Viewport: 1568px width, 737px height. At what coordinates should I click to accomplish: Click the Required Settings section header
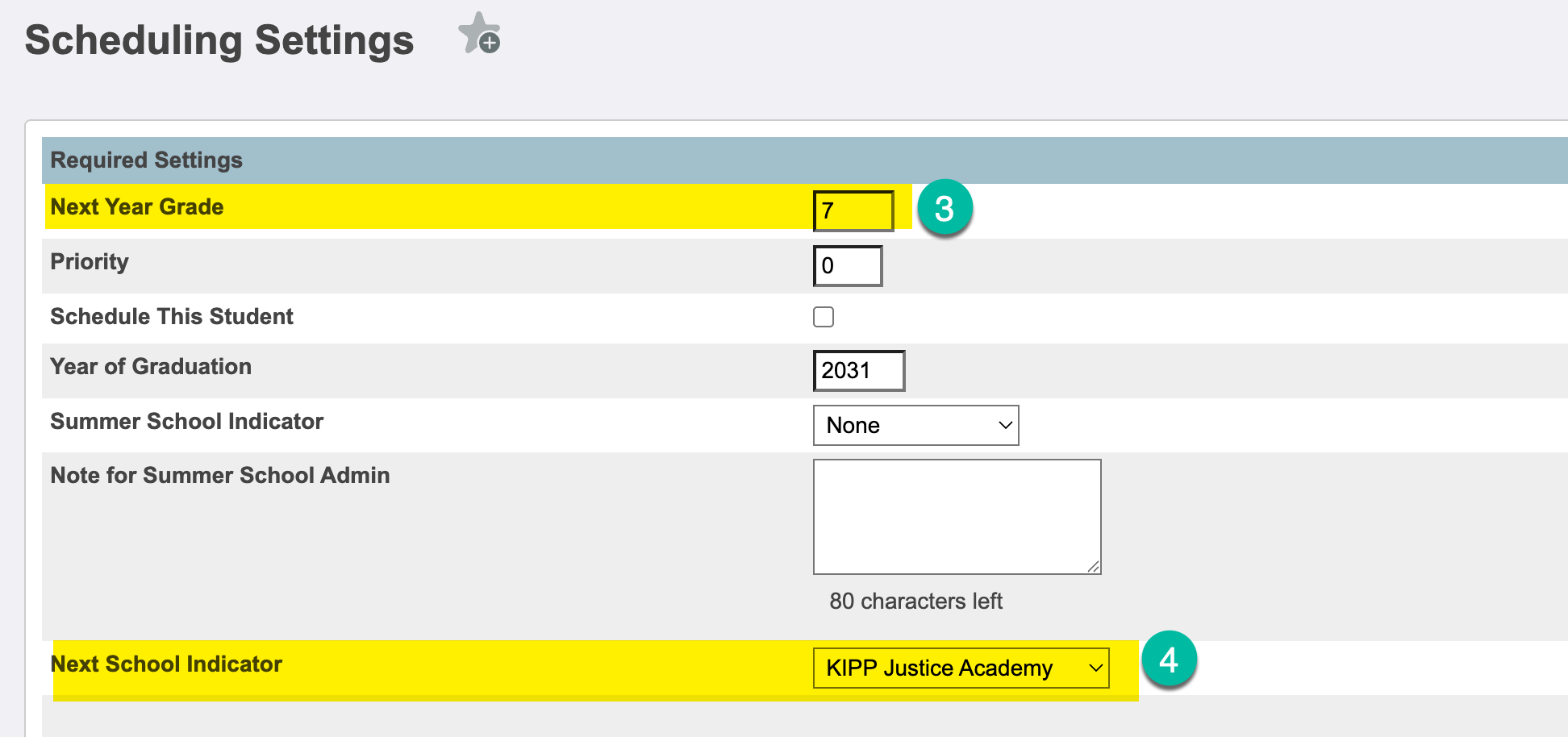(x=146, y=160)
